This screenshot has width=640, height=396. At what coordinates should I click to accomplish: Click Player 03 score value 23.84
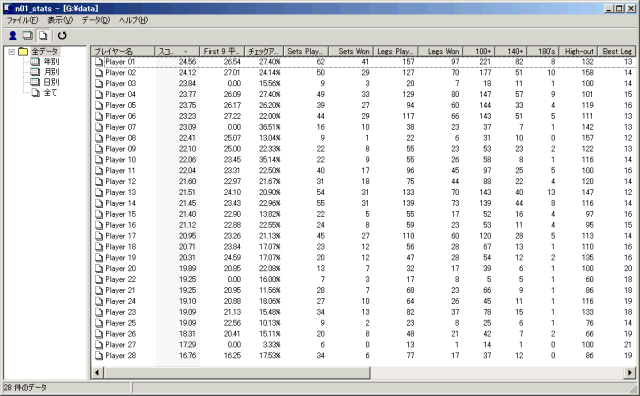[x=187, y=84]
